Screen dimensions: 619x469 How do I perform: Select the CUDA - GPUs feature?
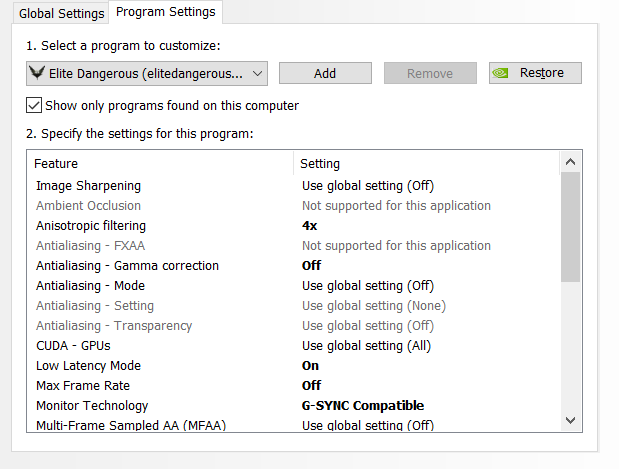pyautogui.click(x=73, y=345)
